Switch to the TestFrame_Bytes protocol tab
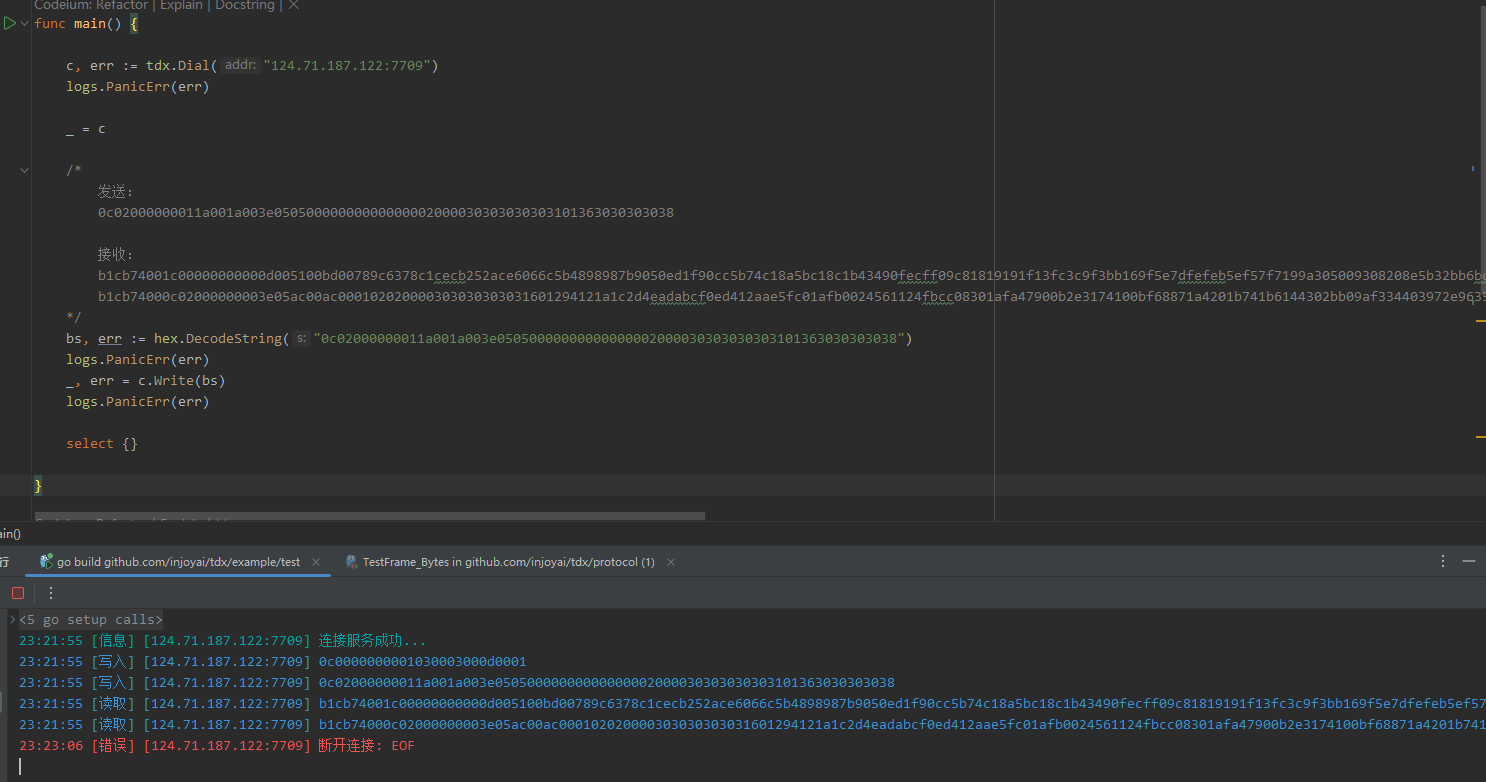 [507, 562]
